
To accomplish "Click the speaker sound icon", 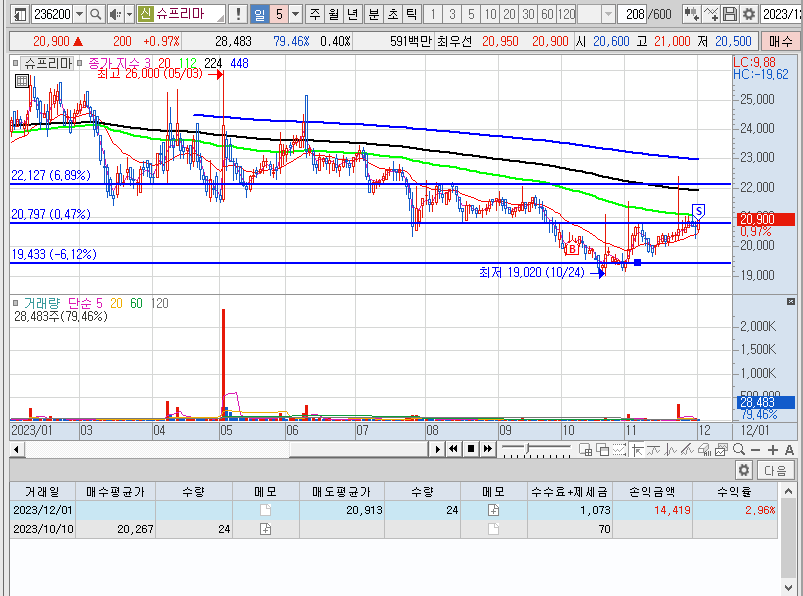I will tap(115, 14).
